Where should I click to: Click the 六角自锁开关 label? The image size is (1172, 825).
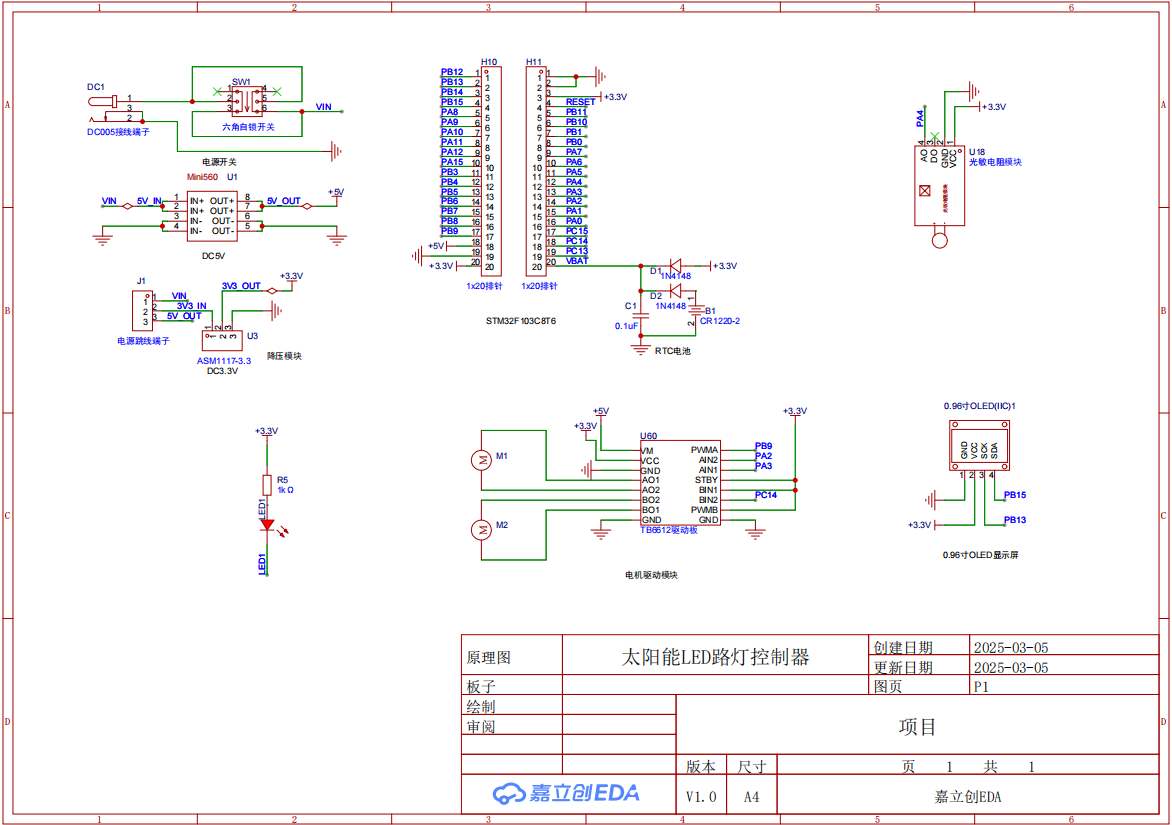[x=248, y=127]
